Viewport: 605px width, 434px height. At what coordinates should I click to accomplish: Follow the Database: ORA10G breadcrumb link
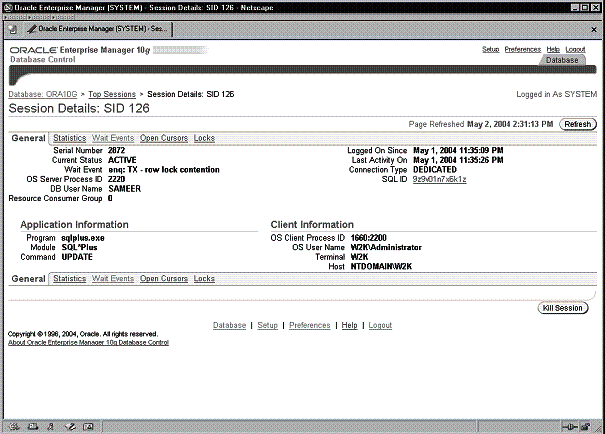tap(43, 94)
